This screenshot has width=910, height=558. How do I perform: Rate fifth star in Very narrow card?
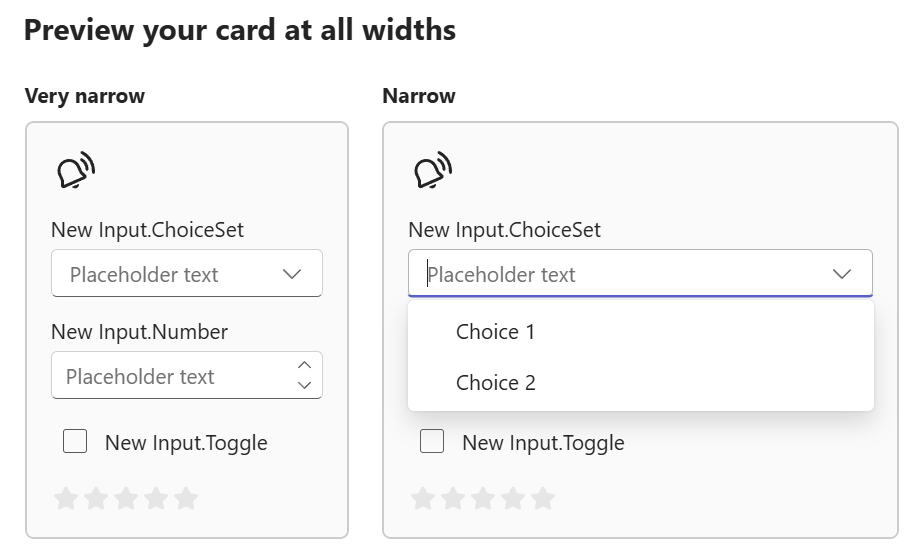tap(186, 498)
